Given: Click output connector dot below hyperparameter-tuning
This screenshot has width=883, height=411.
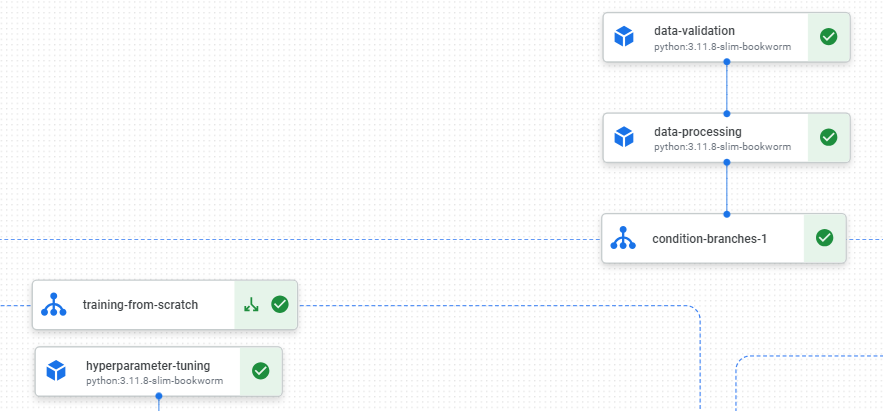Looking at the screenshot, I should pos(159,396).
